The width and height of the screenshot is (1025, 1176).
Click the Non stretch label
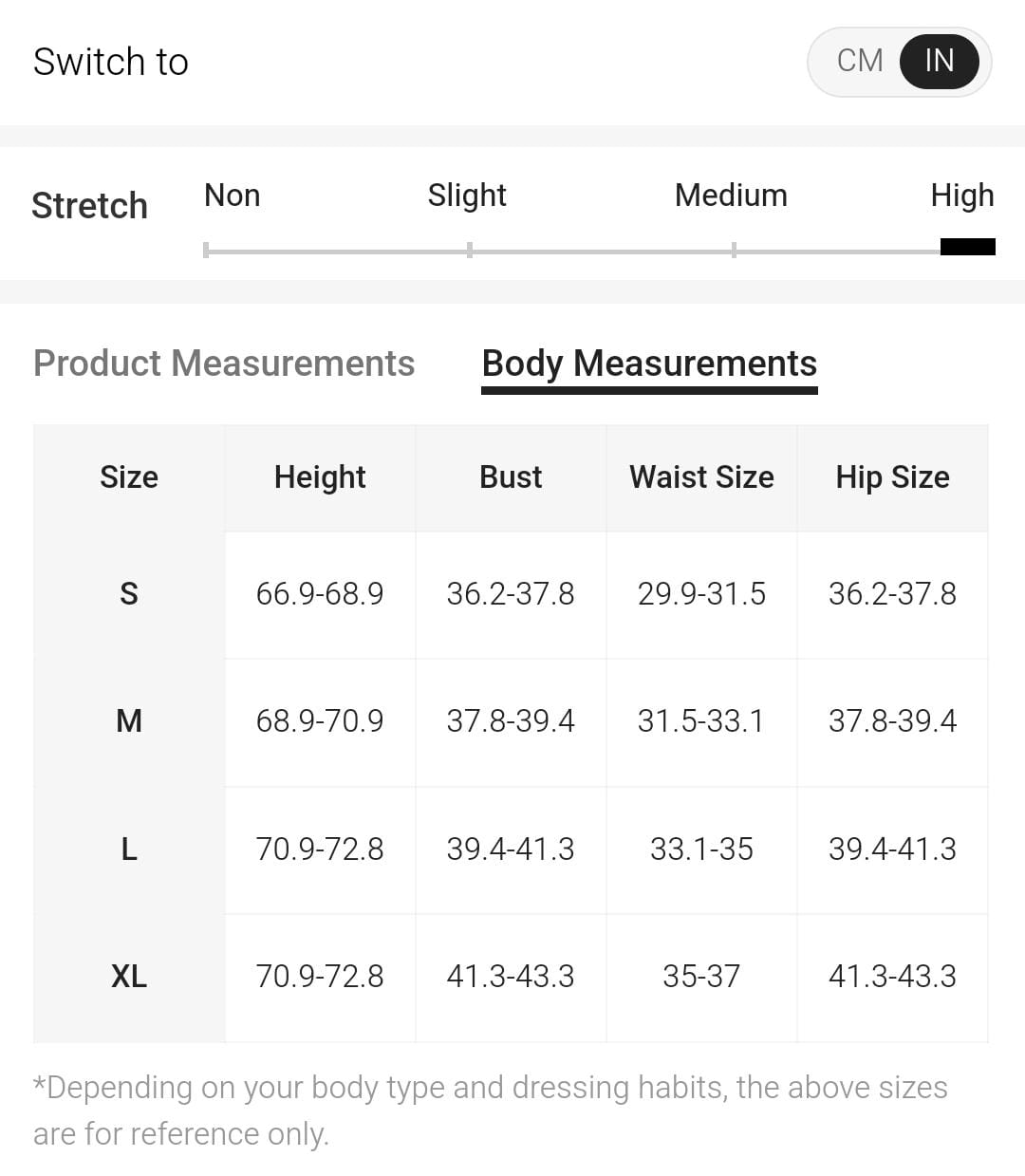point(232,196)
